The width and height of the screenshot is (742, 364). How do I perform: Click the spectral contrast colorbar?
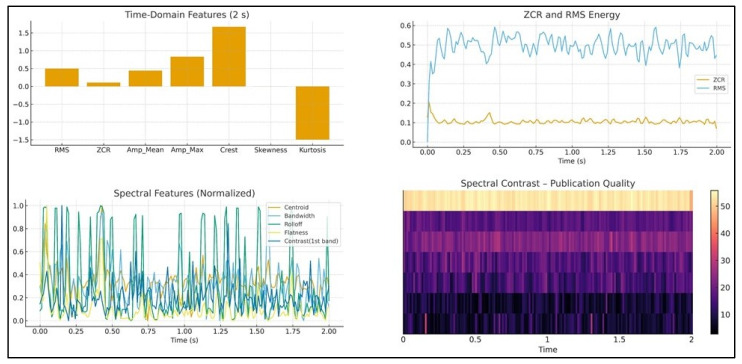coord(715,262)
